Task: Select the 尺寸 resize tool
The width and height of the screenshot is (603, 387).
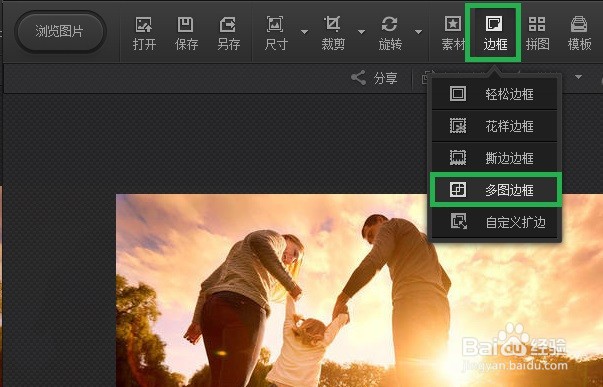Action: pyautogui.click(x=276, y=34)
